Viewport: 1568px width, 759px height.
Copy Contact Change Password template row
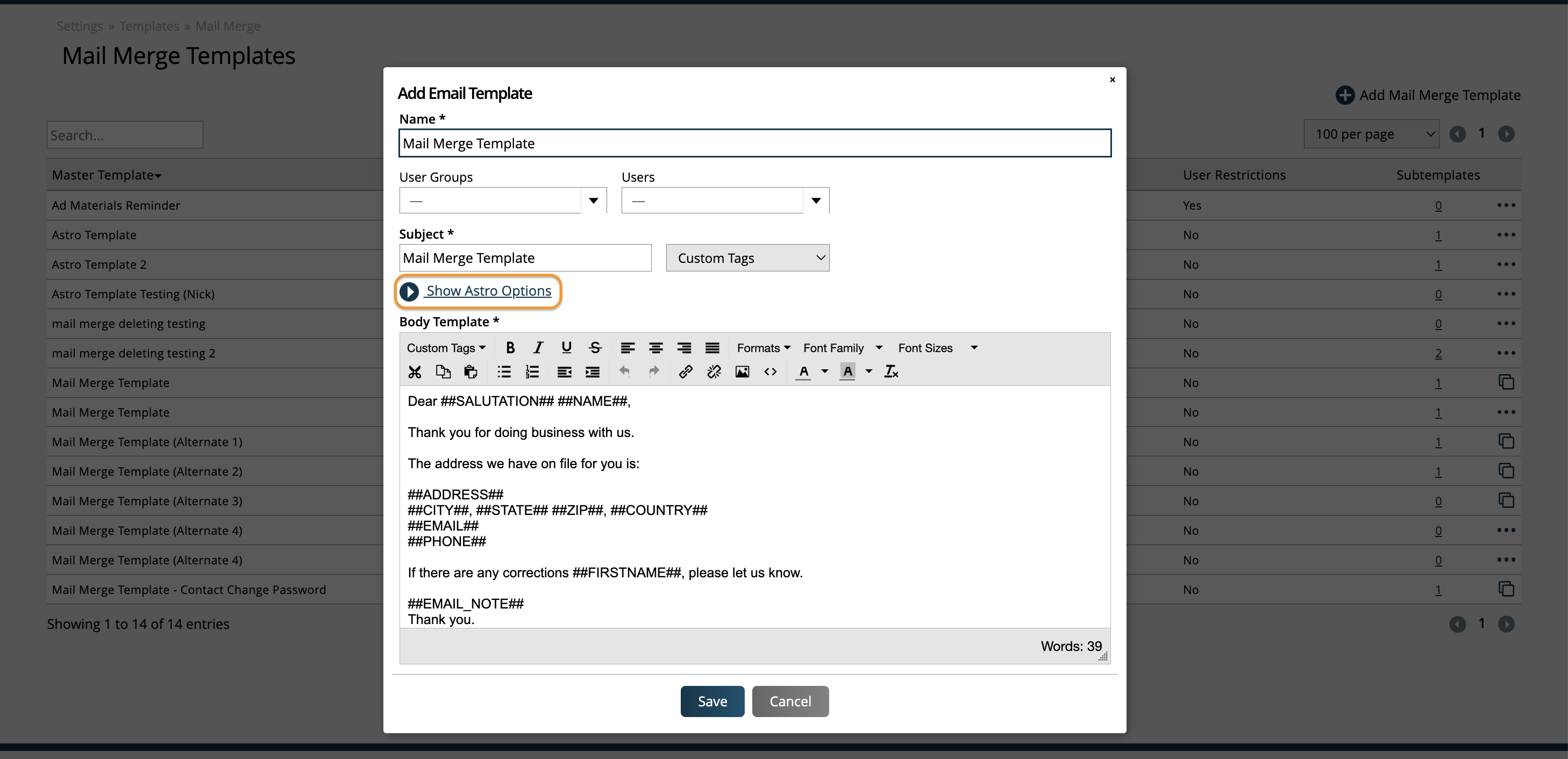[x=1506, y=589]
